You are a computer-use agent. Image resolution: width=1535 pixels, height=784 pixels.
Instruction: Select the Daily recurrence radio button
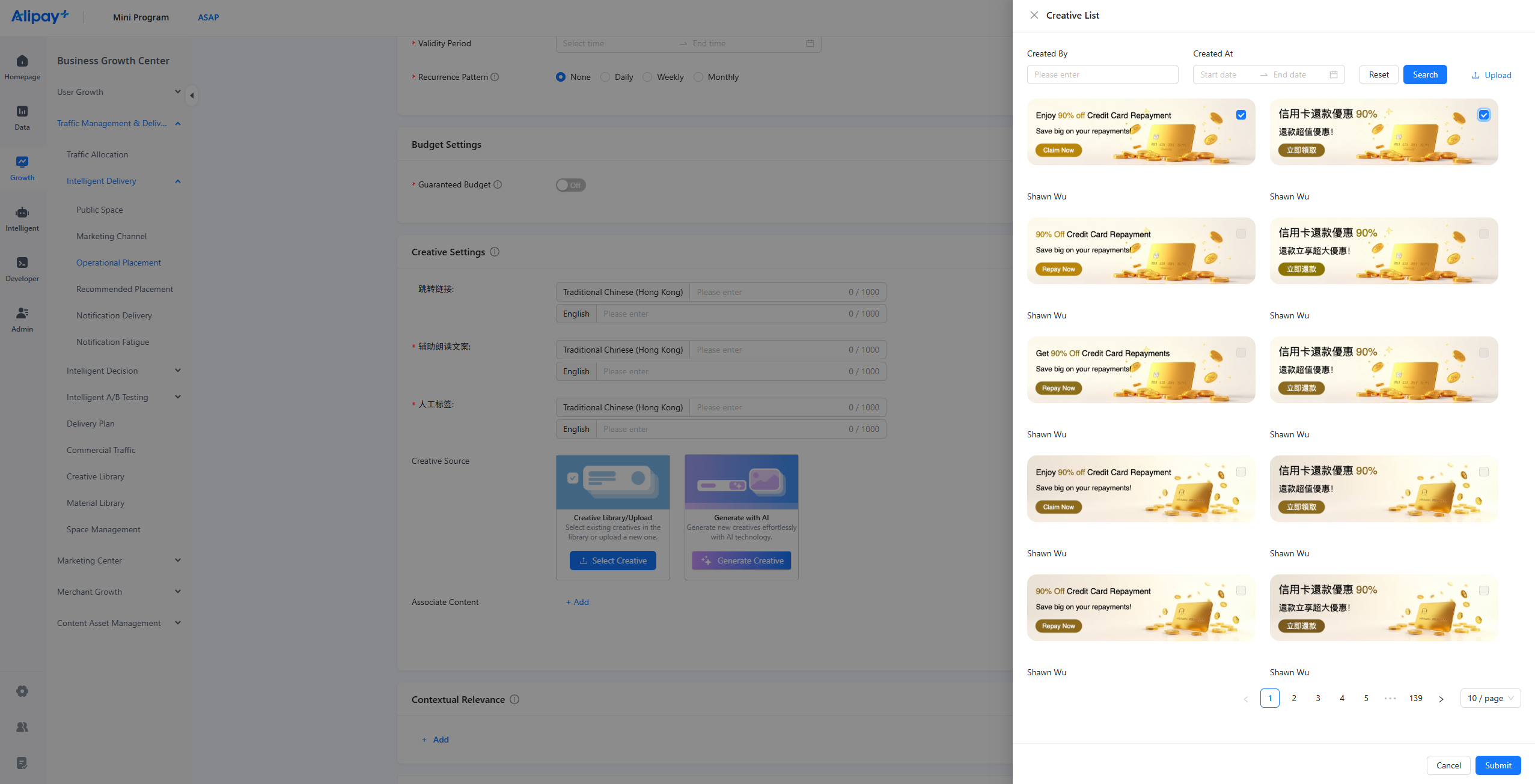(x=605, y=77)
